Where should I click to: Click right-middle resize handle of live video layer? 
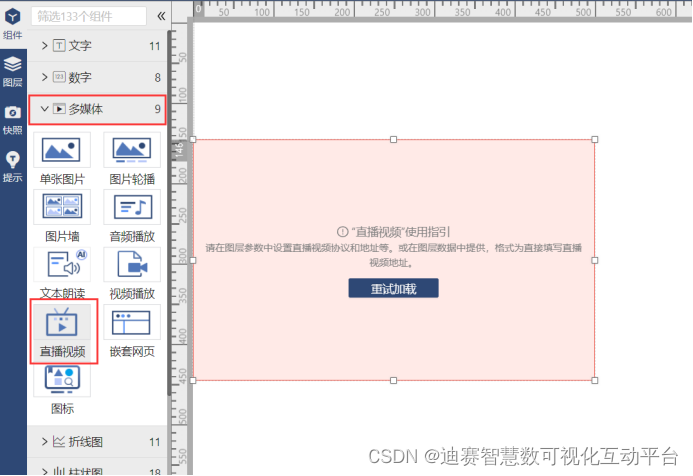pyautogui.click(x=595, y=260)
